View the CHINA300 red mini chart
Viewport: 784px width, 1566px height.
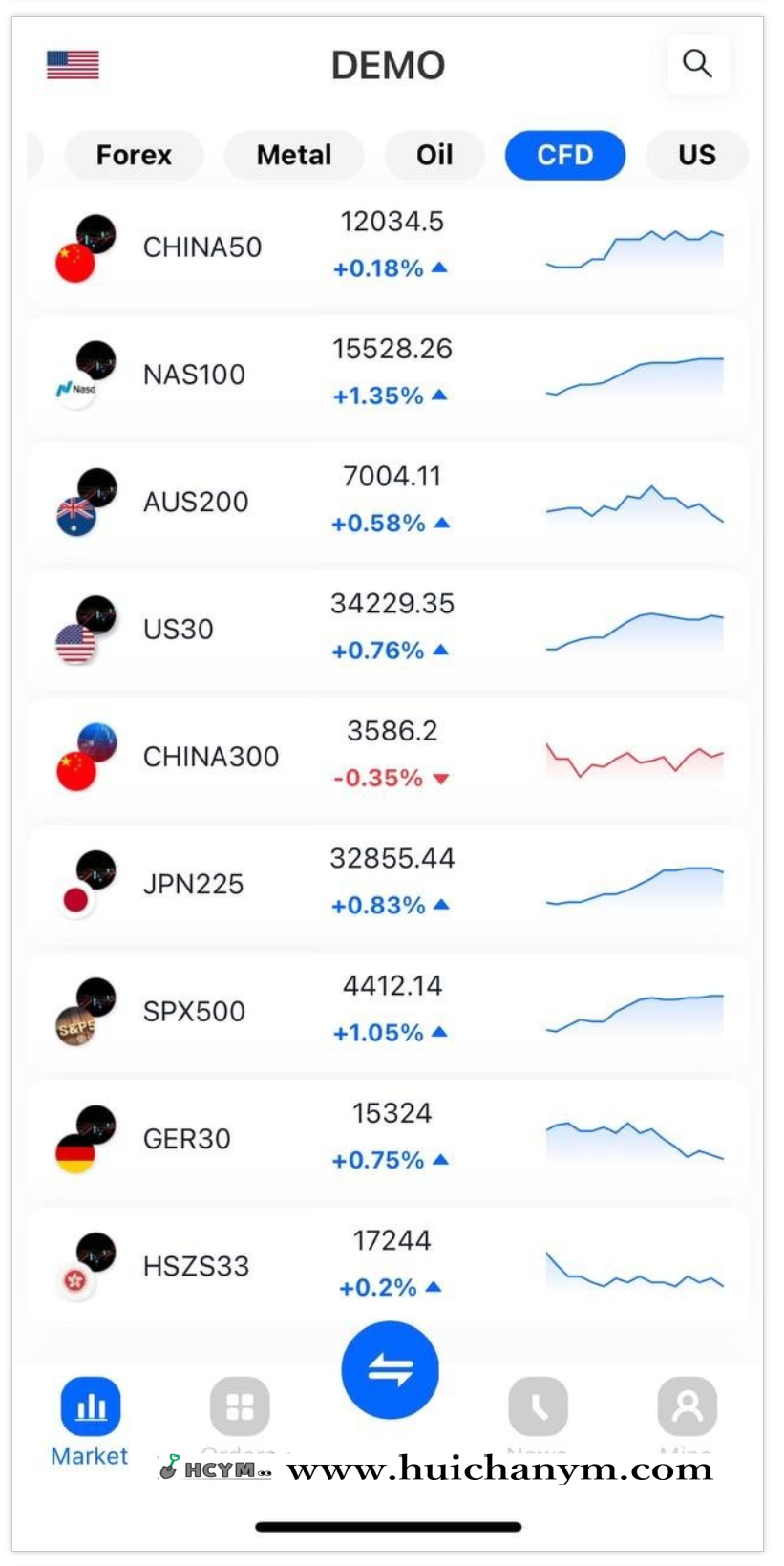tap(634, 758)
